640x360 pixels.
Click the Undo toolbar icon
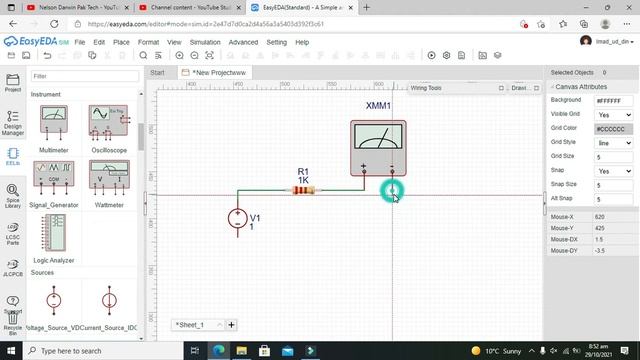coord(47,55)
